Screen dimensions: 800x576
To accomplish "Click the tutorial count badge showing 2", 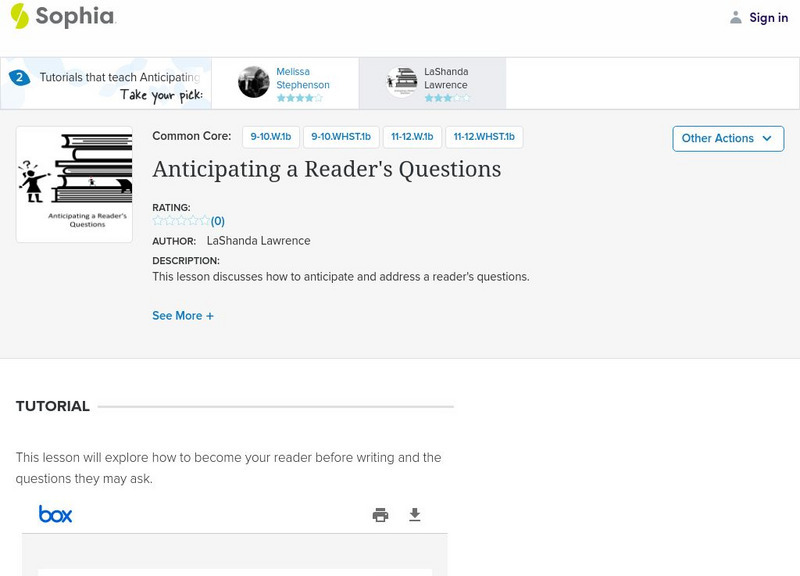I will pyautogui.click(x=18, y=77).
